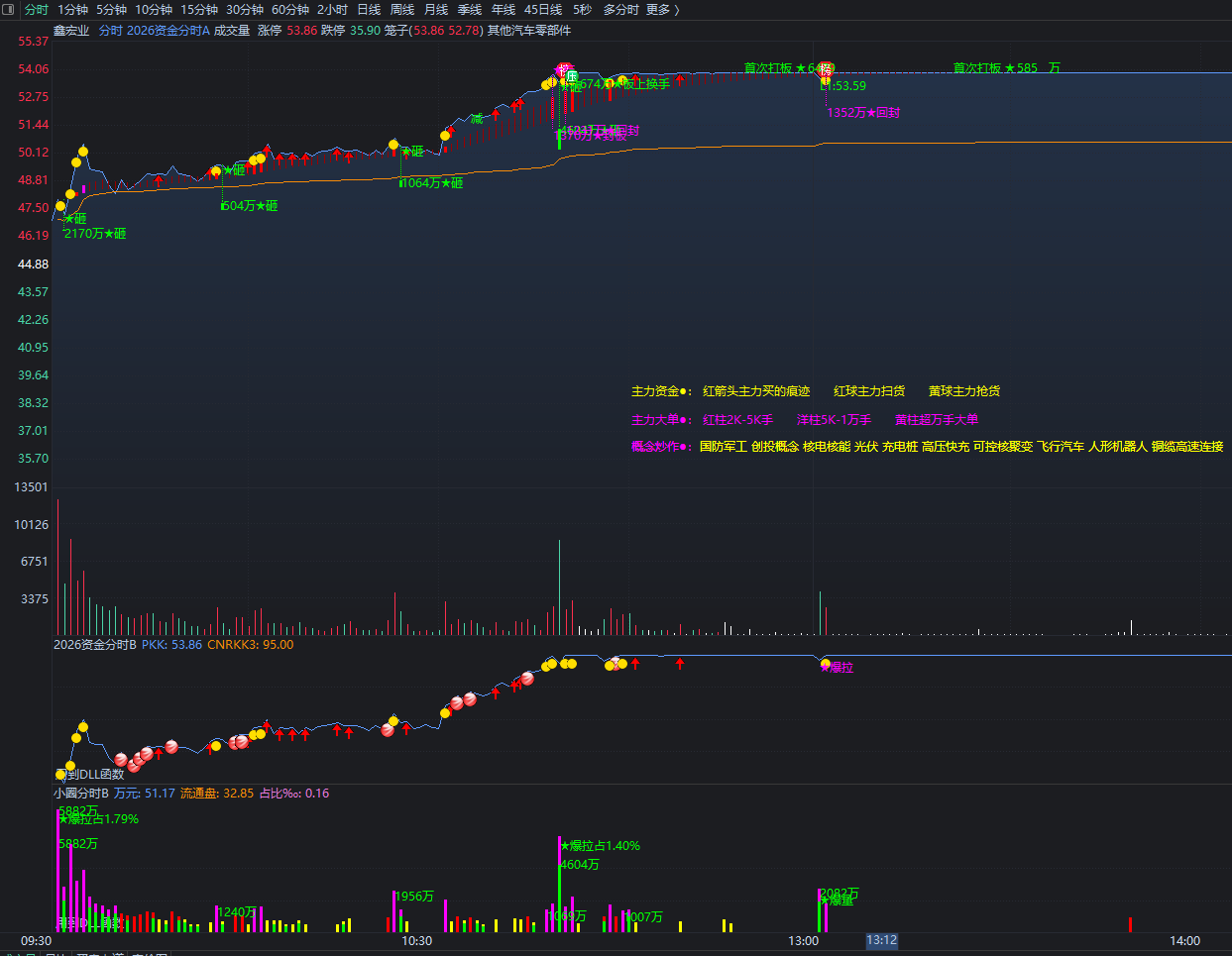
Task: Click the highlighted 13:12 cursor time
Action: point(882,940)
